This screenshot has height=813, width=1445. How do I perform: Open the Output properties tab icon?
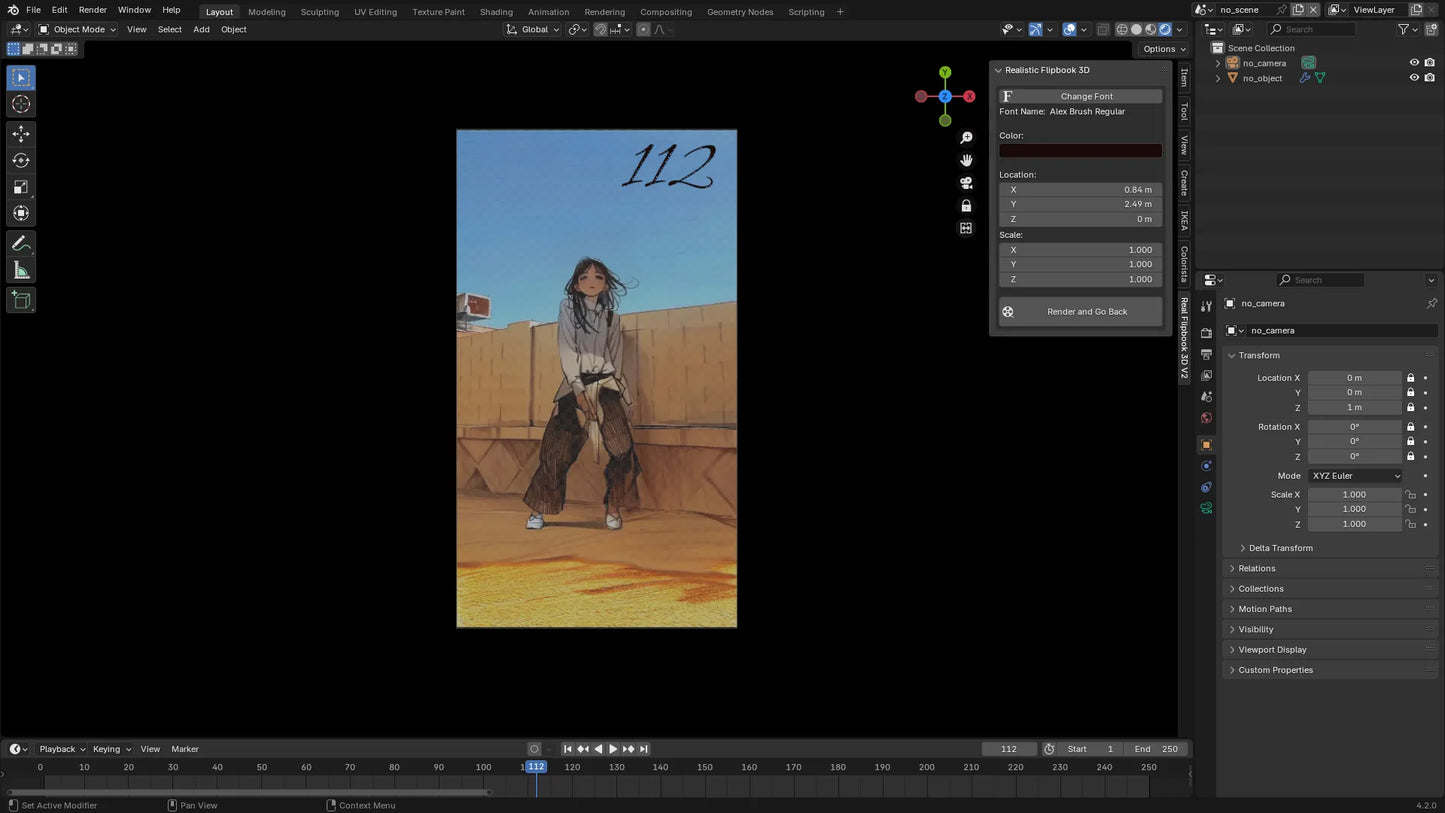coord(1206,354)
